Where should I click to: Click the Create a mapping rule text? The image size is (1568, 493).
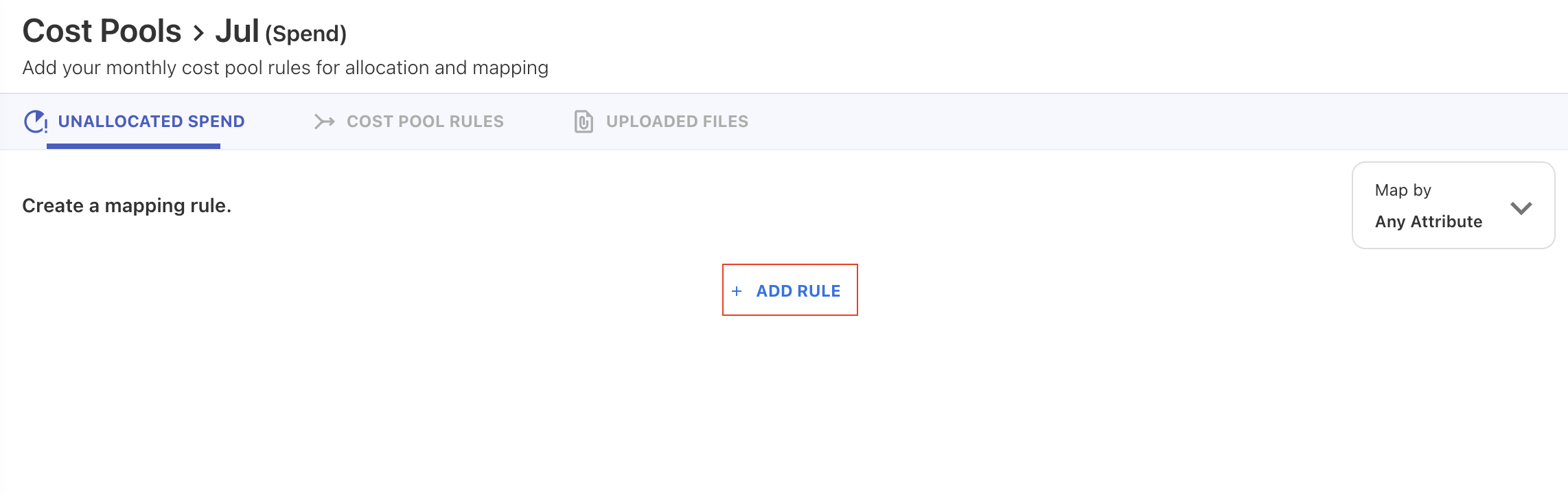pyautogui.click(x=126, y=206)
